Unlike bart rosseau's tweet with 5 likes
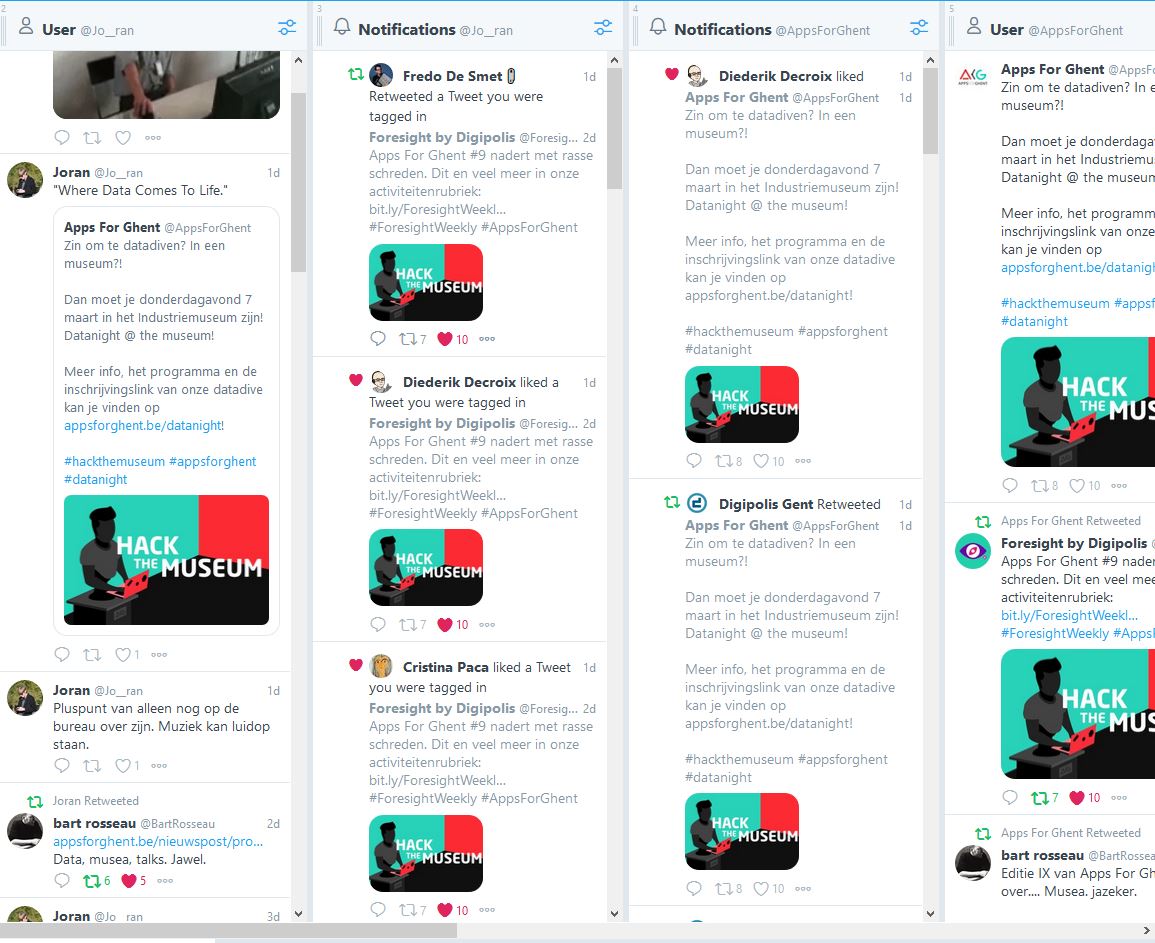The image size is (1155, 943). tap(129, 880)
